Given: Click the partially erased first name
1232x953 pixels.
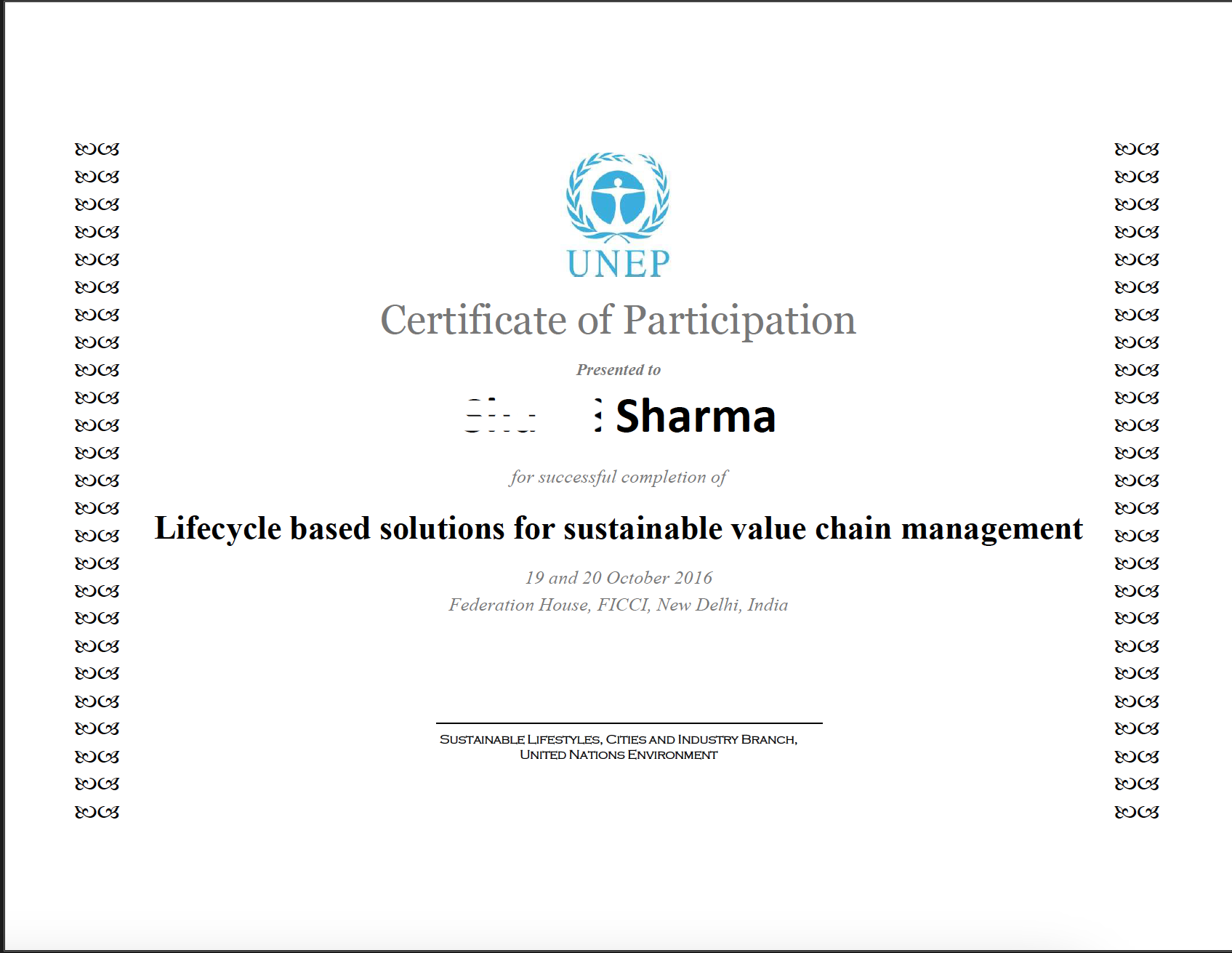Looking at the screenshot, I should pos(502,417).
